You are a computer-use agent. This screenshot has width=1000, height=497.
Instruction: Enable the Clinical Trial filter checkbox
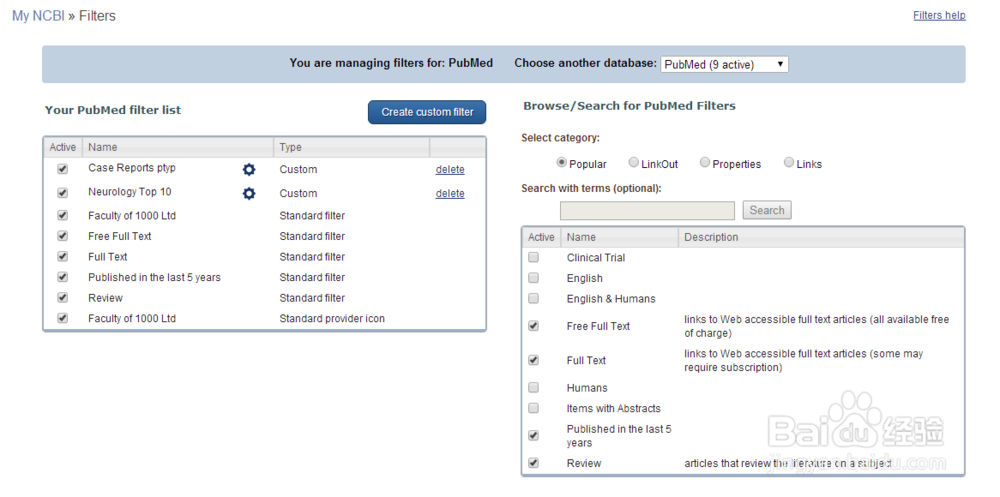pos(534,258)
